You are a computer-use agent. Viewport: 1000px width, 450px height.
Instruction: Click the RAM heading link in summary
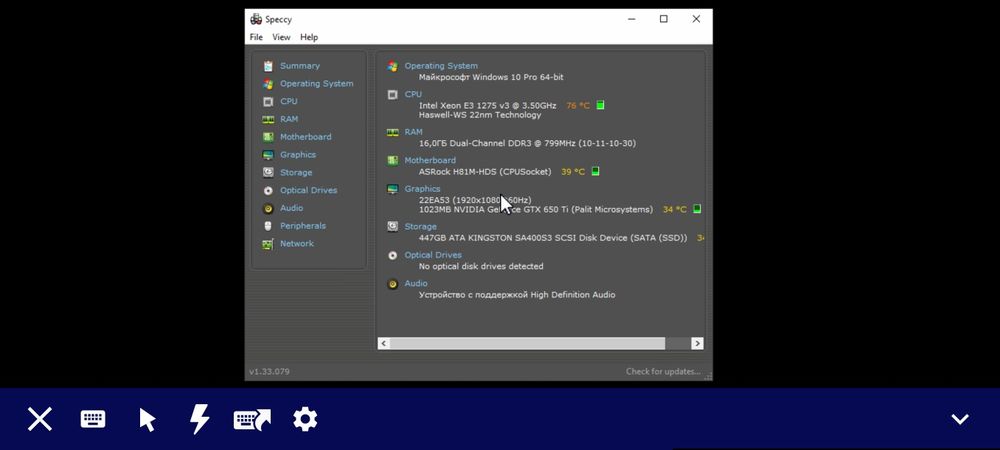413,132
